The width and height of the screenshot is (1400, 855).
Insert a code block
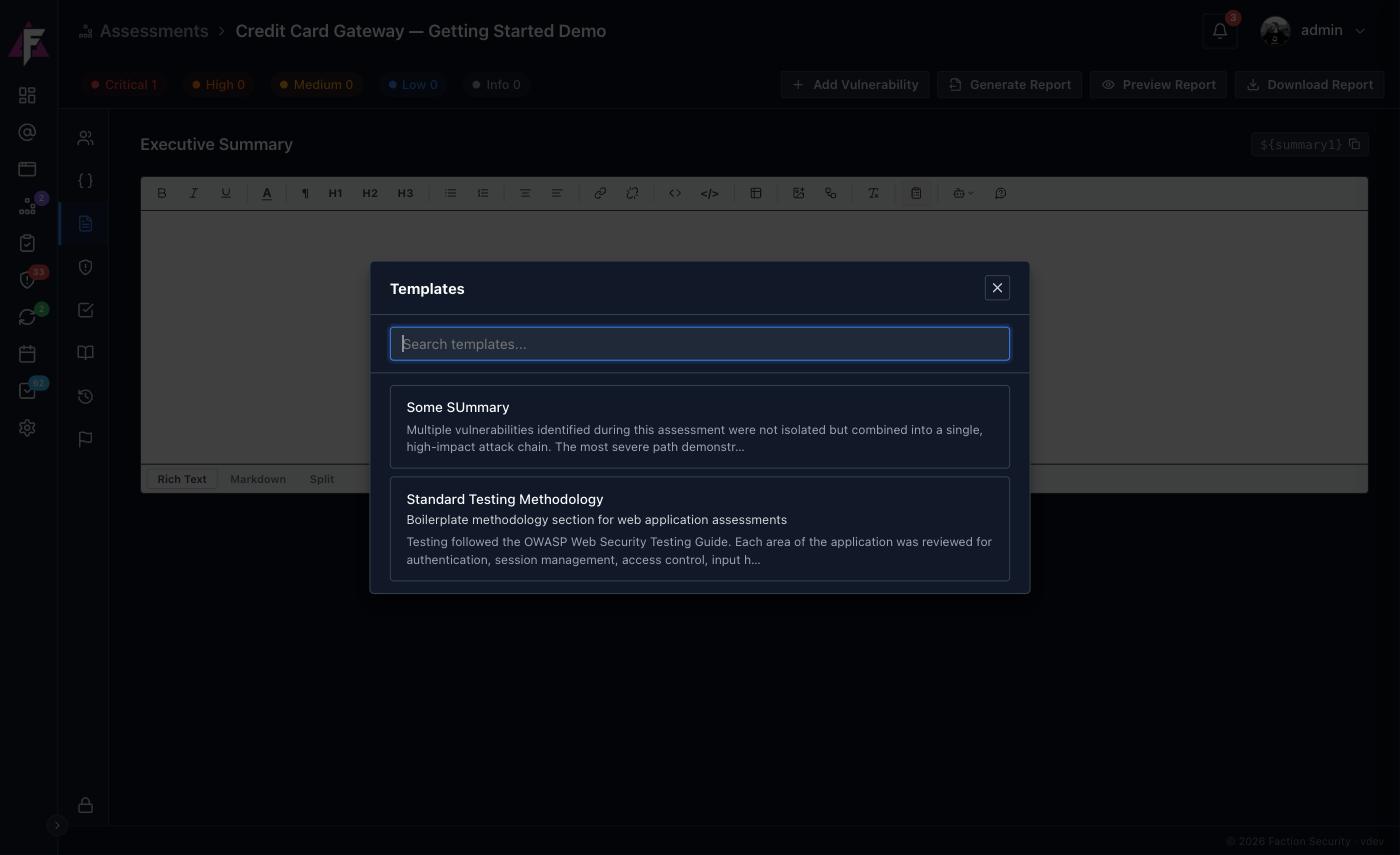(x=710, y=193)
